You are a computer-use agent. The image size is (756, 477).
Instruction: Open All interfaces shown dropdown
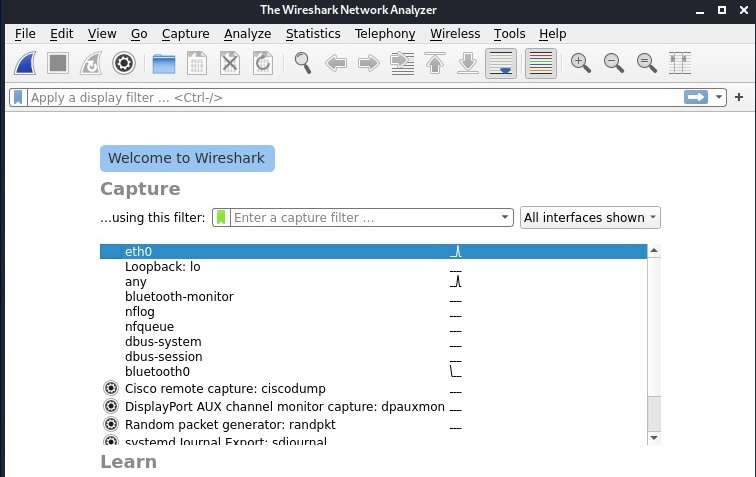pyautogui.click(x=590, y=218)
